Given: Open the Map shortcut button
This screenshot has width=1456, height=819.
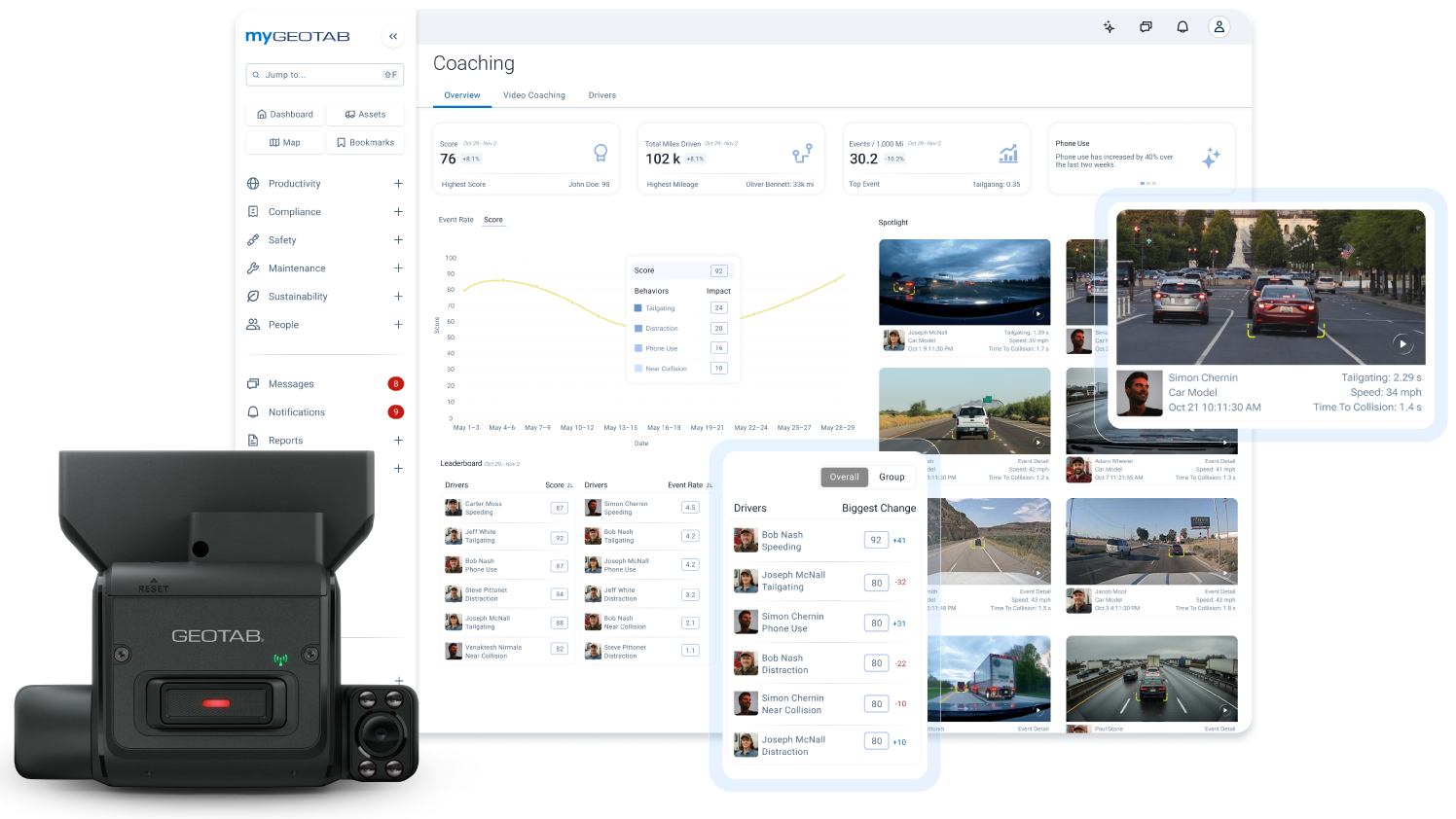Looking at the screenshot, I should coord(285,143).
